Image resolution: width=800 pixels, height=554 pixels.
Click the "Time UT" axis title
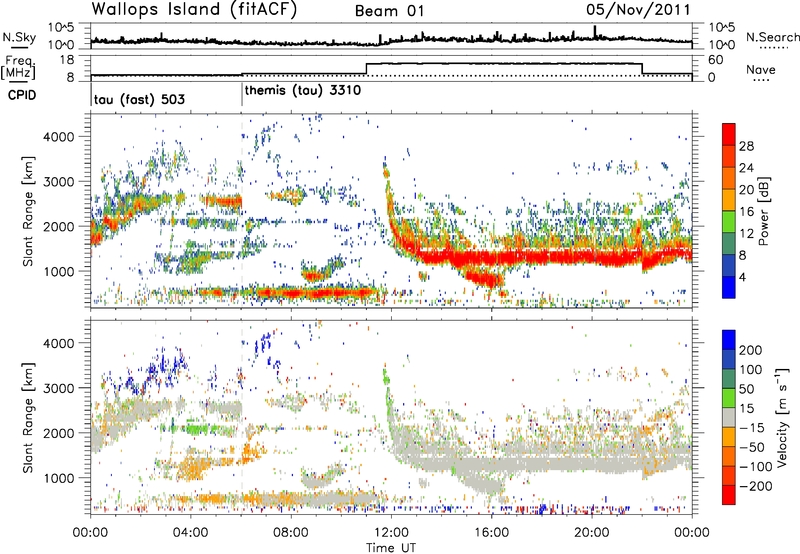pos(391,548)
